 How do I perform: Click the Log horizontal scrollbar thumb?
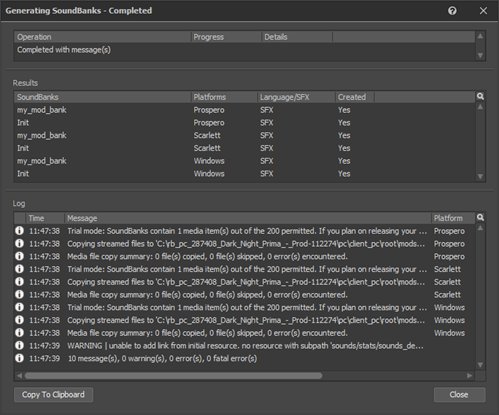coord(173,376)
